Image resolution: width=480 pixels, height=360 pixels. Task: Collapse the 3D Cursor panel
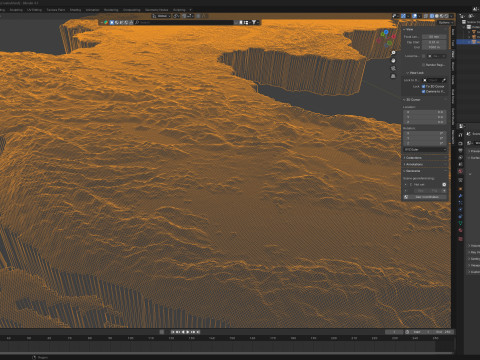coord(425,100)
